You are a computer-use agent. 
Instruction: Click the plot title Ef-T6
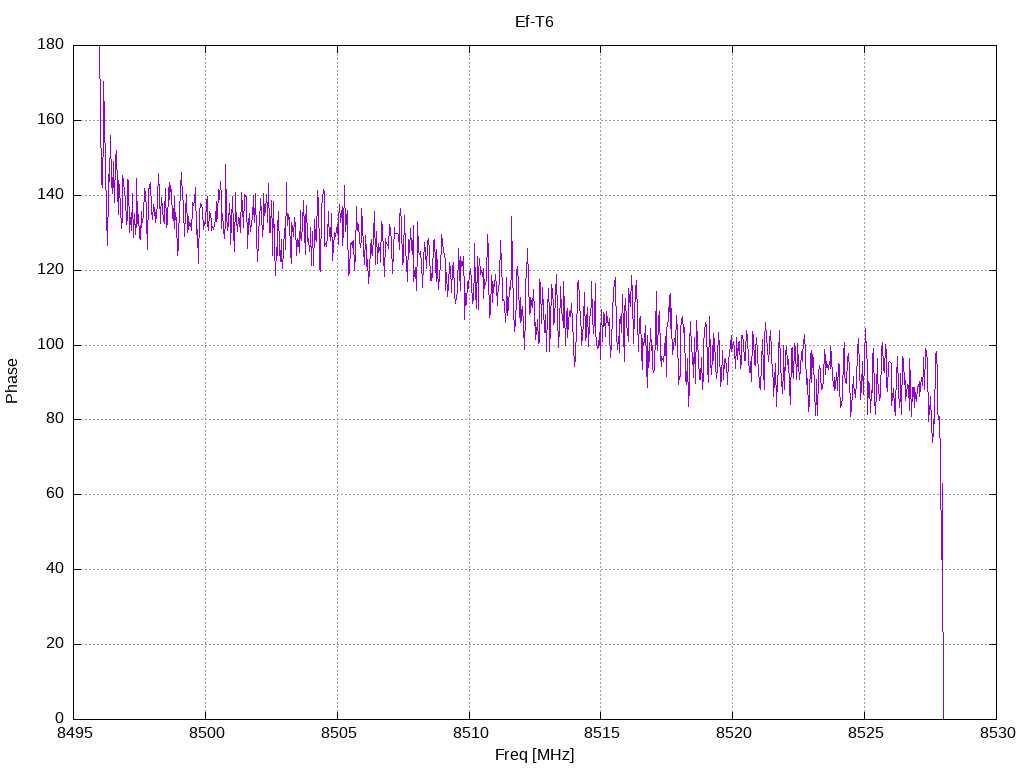point(534,22)
